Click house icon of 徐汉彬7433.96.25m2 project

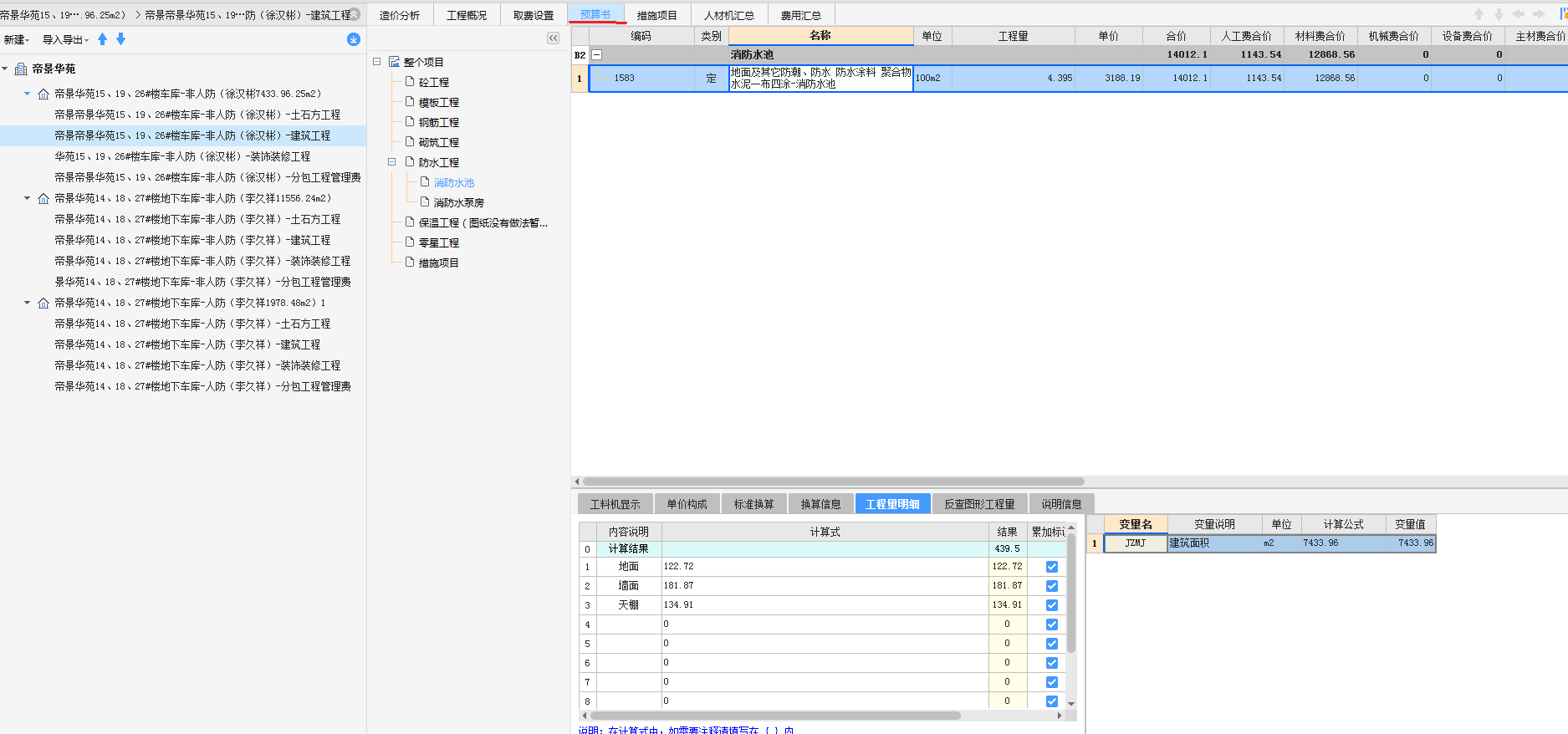(x=43, y=94)
